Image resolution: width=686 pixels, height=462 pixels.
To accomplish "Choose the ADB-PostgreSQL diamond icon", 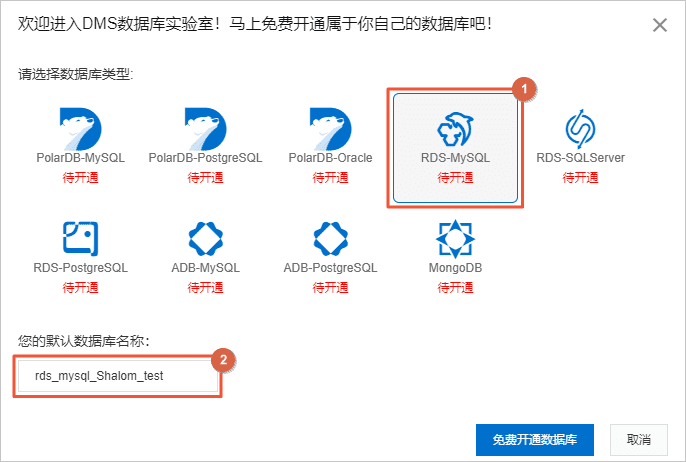I will [x=330, y=238].
